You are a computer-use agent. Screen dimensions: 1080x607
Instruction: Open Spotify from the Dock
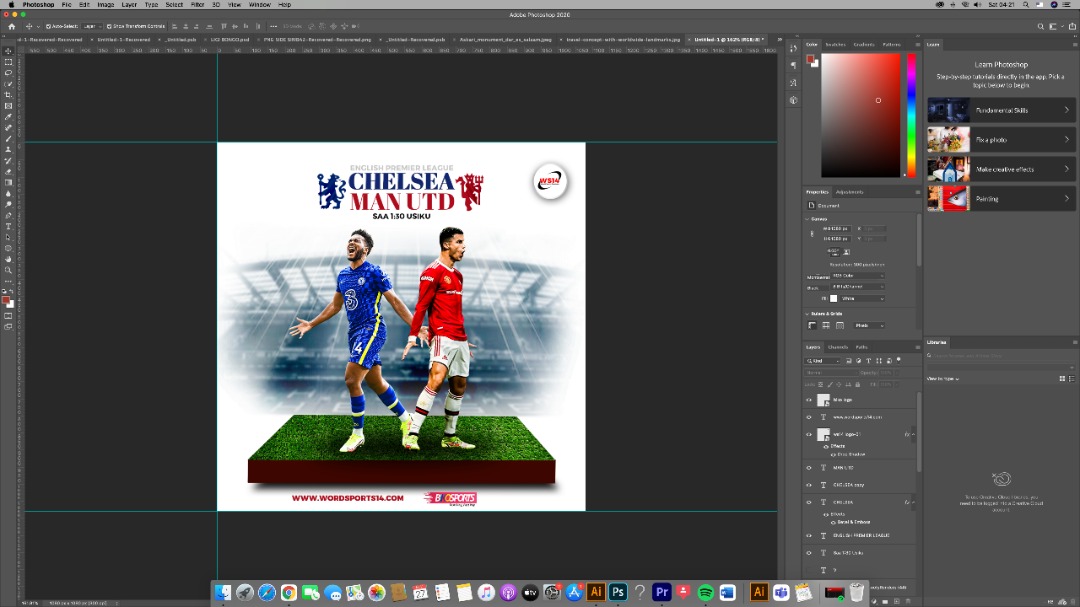[x=705, y=592]
